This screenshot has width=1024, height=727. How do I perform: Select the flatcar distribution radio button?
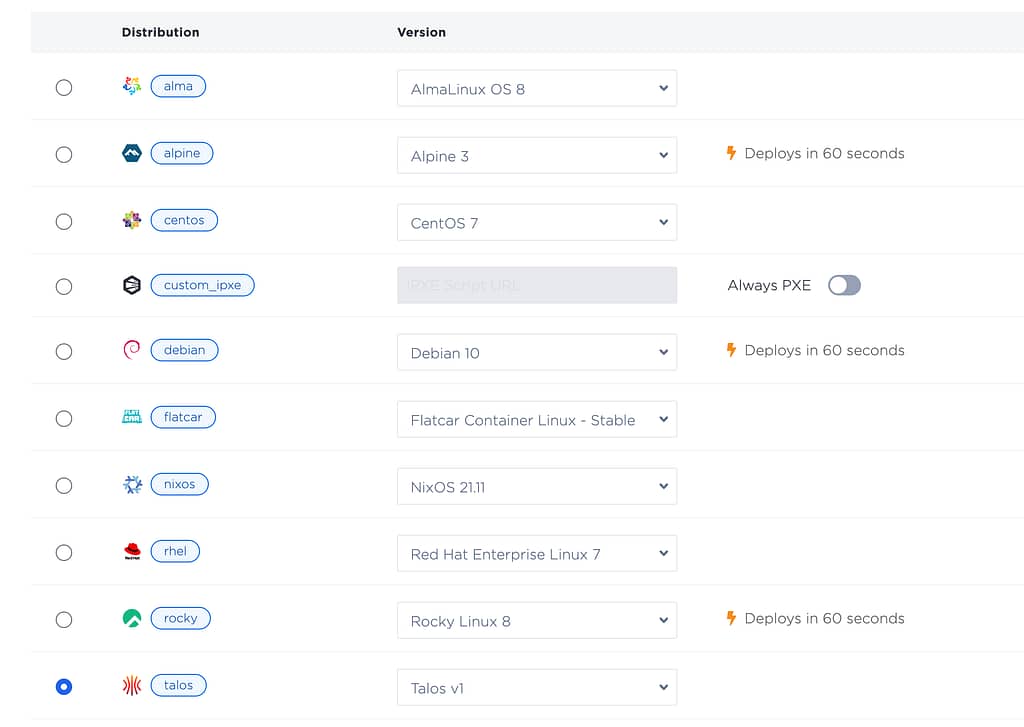(64, 419)
